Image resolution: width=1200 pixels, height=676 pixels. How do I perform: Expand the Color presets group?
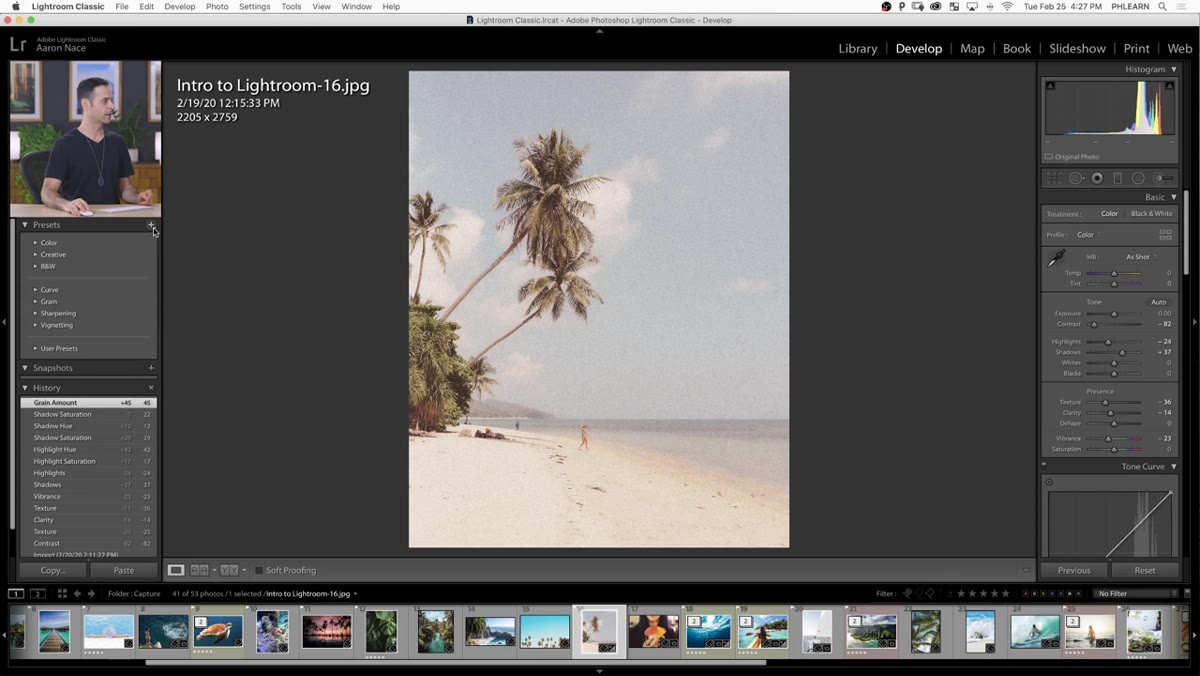[x=35, y=243]
